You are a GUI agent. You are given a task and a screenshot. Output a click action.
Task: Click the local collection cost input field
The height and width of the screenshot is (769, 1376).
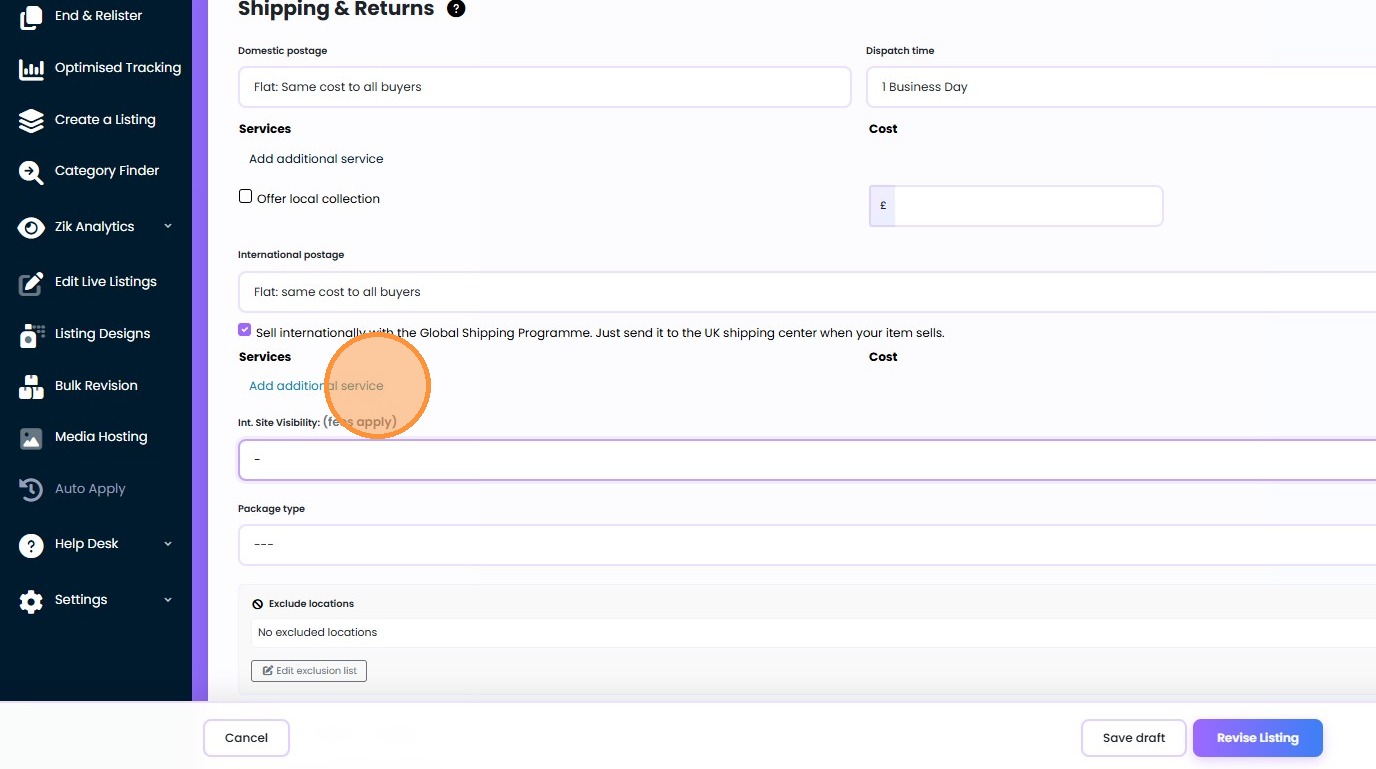click(x=1027, y=206)
